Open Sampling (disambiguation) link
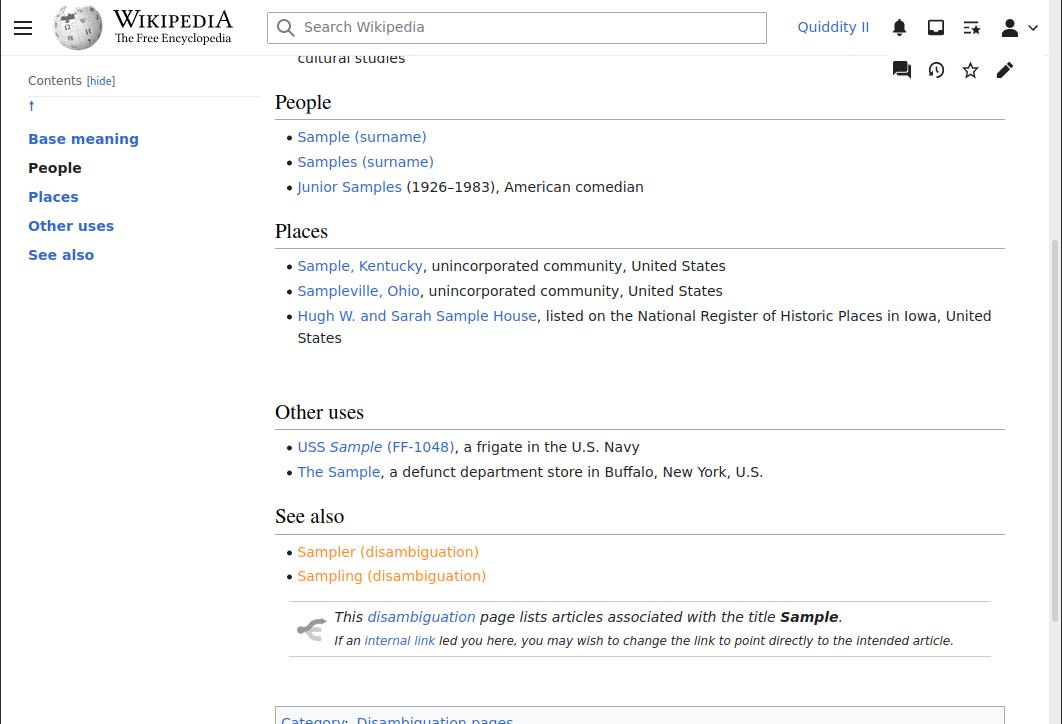This screenshot has width=1062, height=724. 391,576
